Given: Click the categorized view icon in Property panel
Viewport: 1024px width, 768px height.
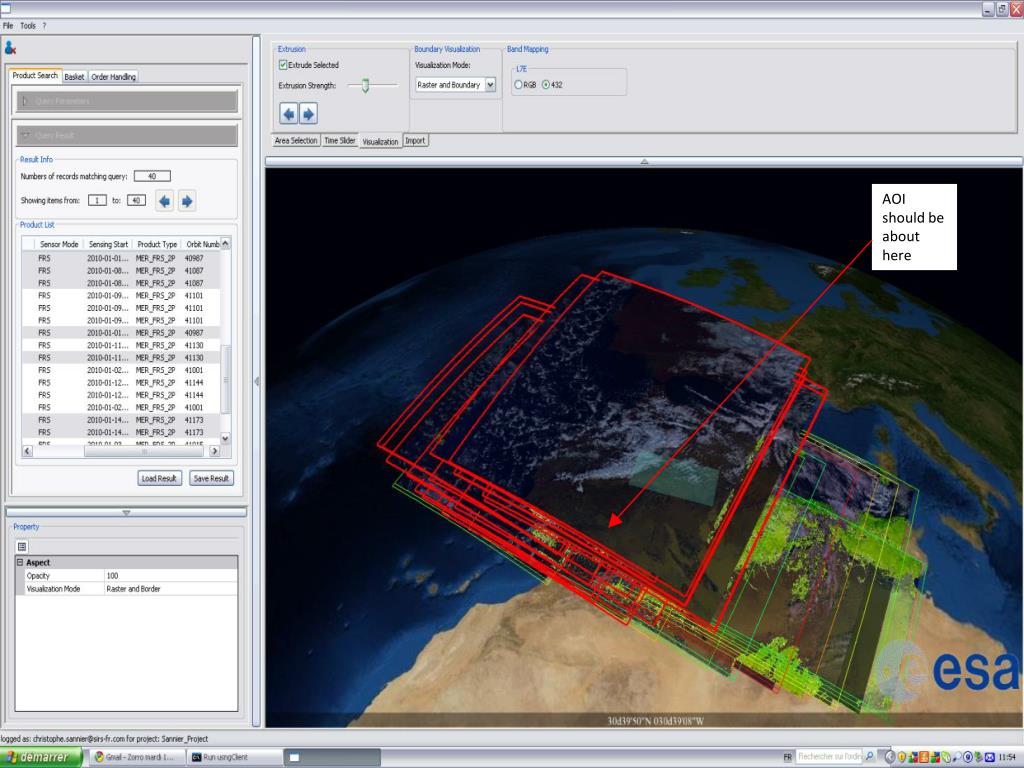Looking at the screenshot, I should [x=22, y=547].
